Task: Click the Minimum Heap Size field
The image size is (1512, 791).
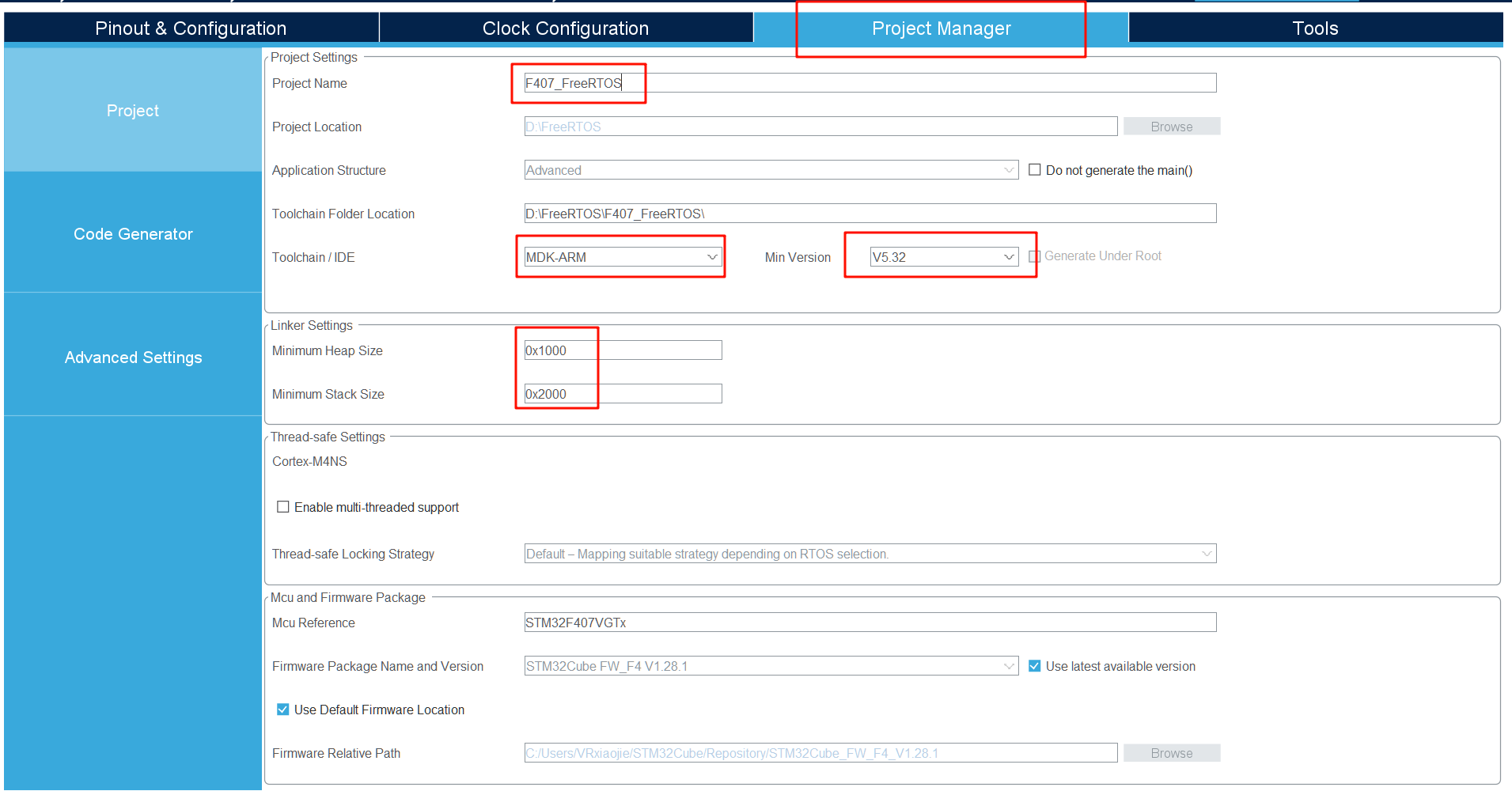Action: (623, 350)
